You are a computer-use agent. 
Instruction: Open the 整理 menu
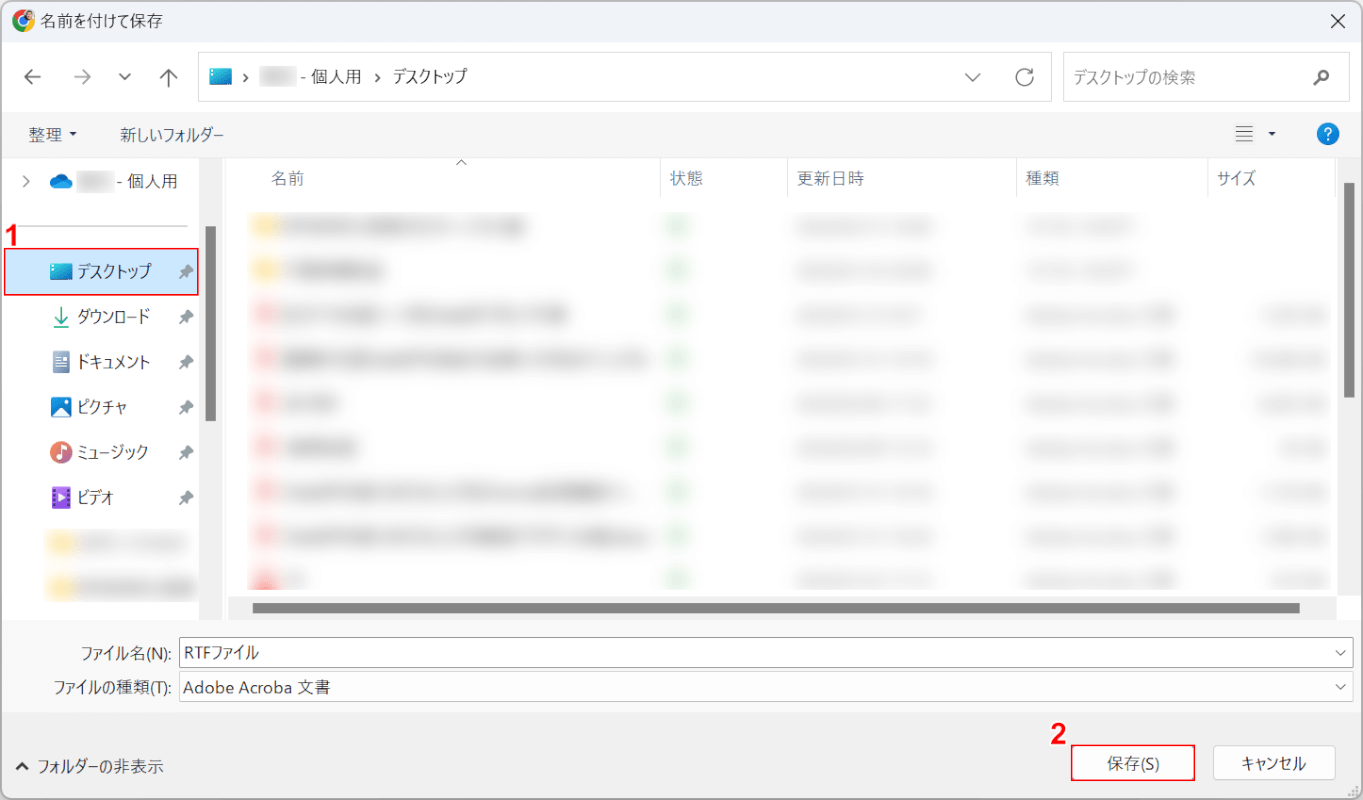click(x=53, y=134)
